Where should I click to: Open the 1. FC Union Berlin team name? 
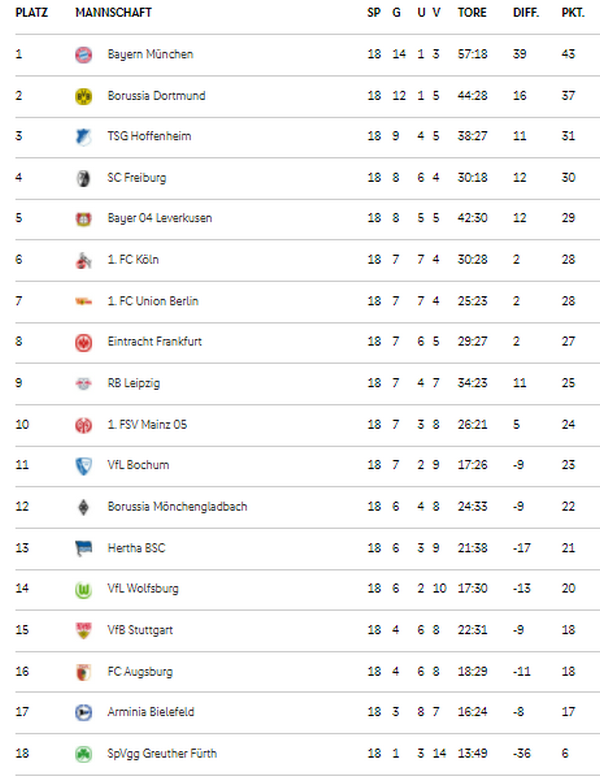tap(153, 301)
